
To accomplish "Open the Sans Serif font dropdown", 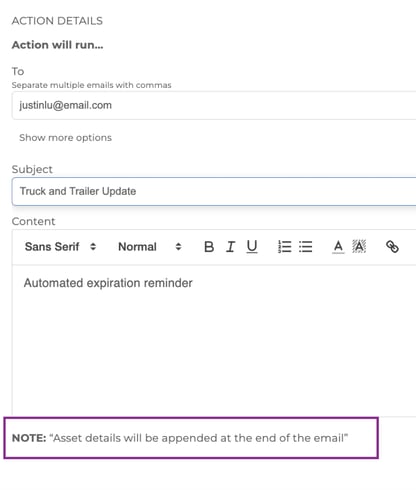I will coord(60,247).
